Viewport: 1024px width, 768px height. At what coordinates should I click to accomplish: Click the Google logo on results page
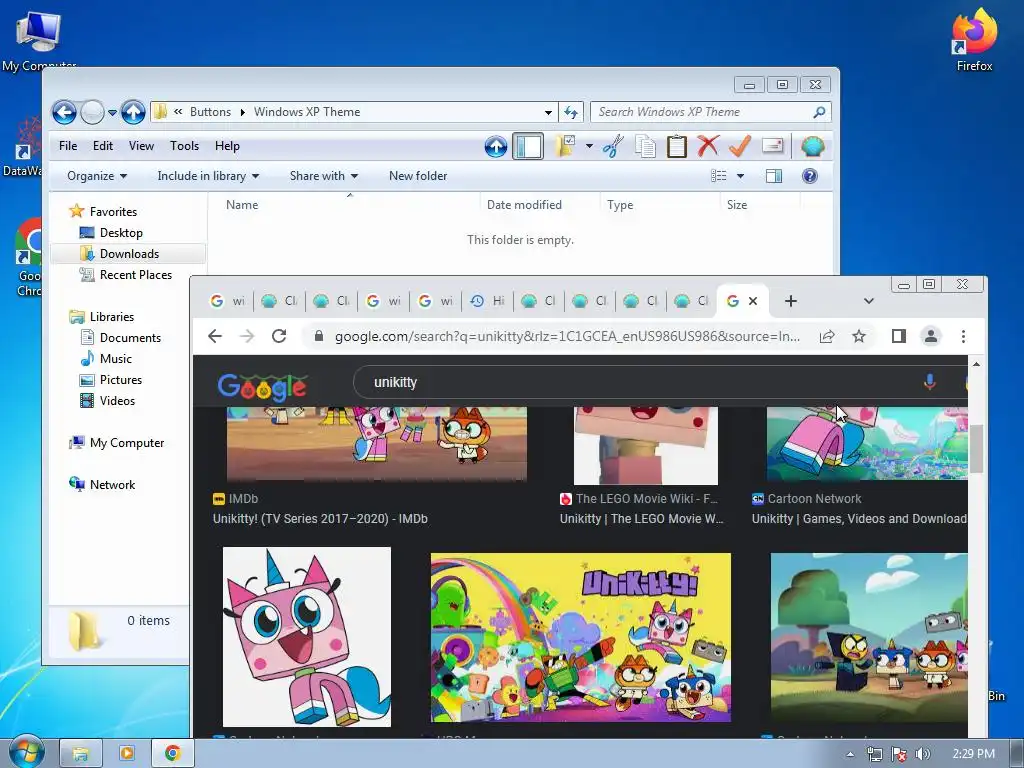pos(263,387)
